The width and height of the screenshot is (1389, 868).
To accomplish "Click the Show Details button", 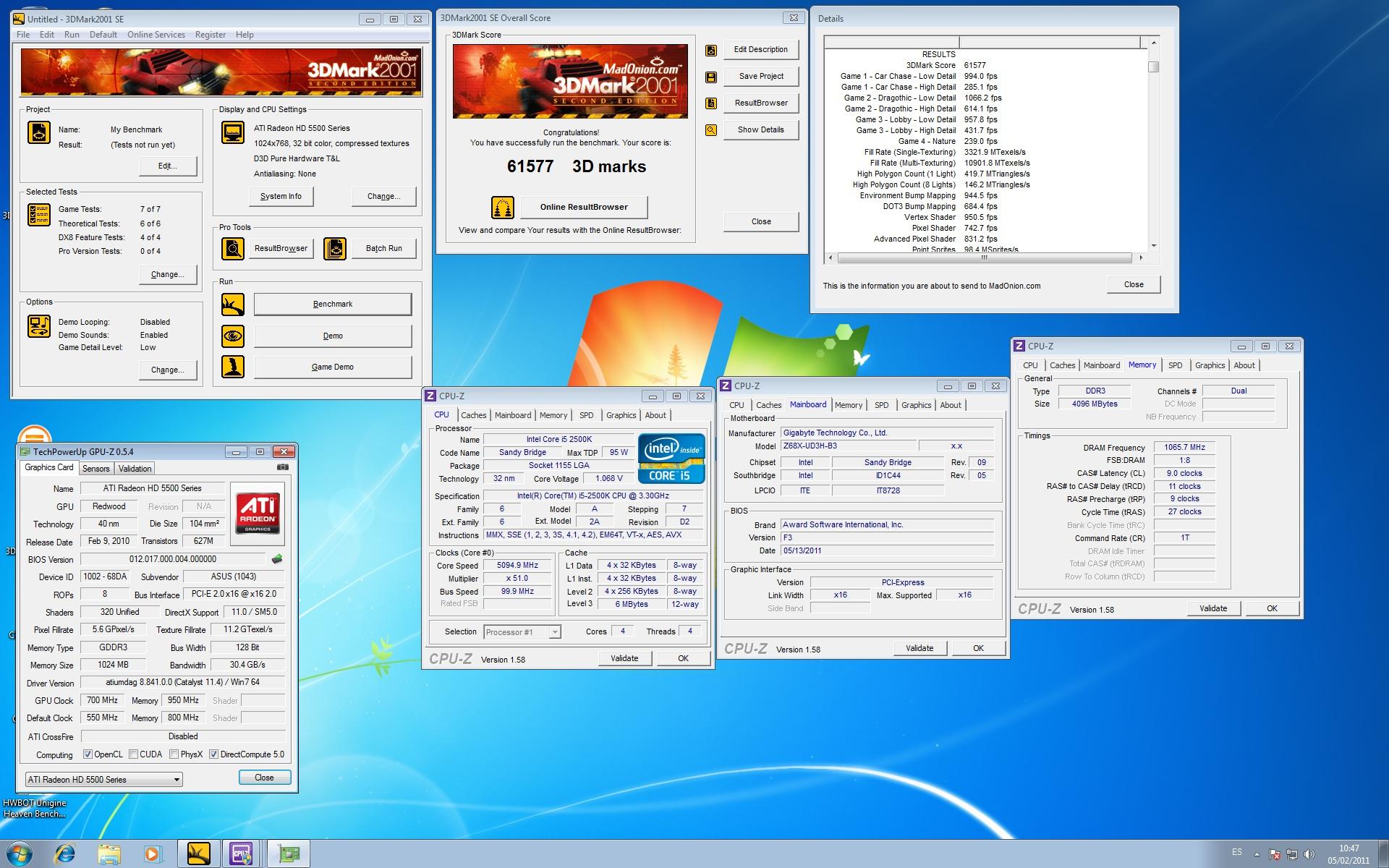I will (761, 130).
